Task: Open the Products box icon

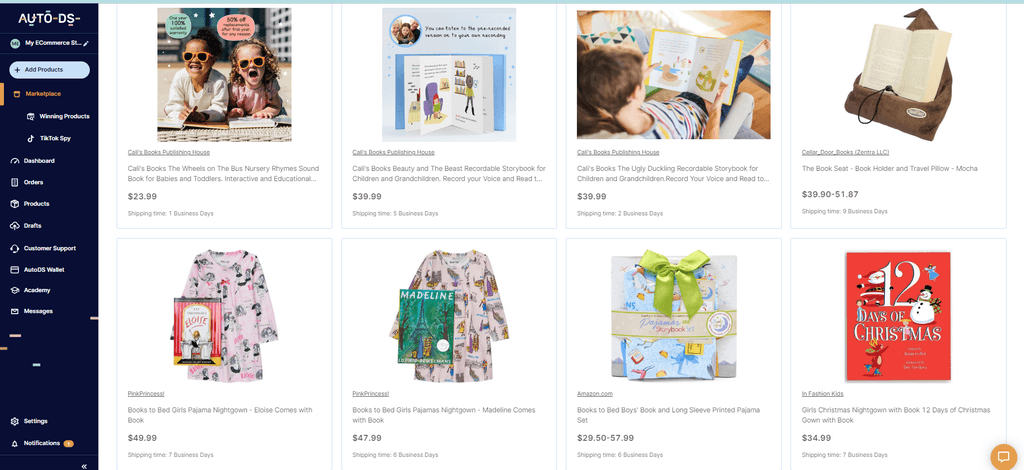Action: [x=14, y=204]
